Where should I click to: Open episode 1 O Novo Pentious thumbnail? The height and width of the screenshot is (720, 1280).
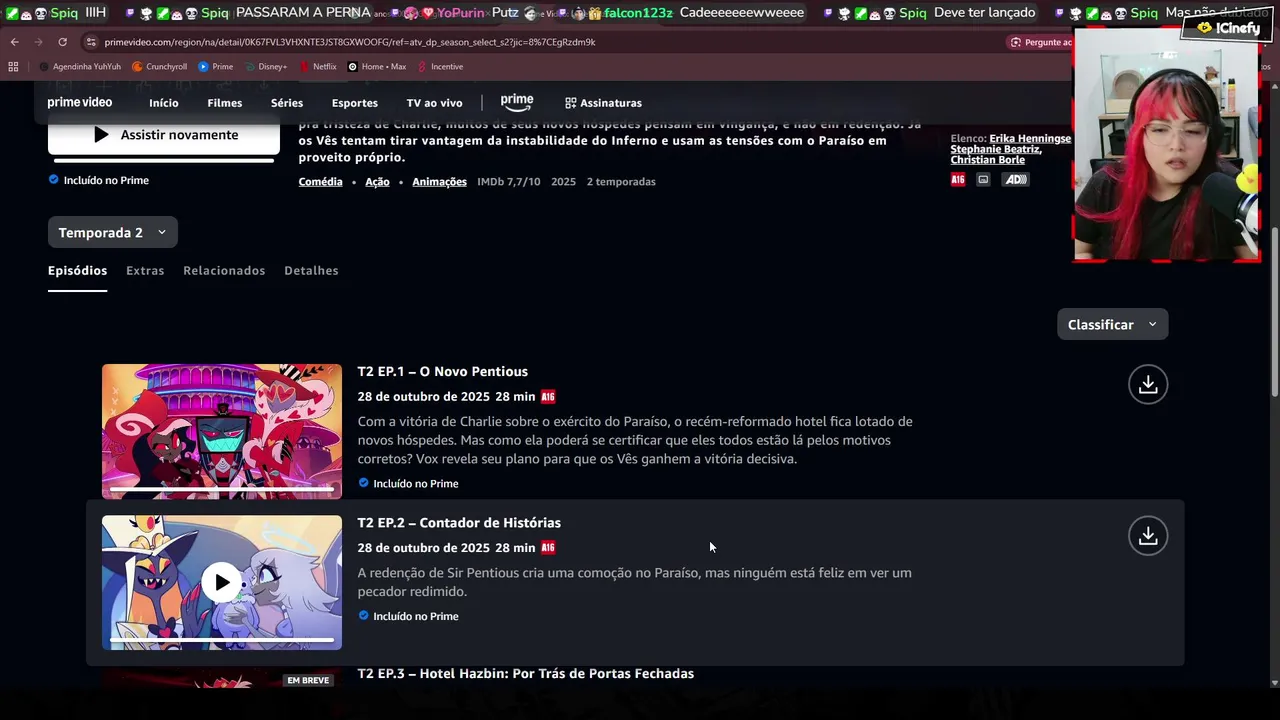[x=222, y=431]
